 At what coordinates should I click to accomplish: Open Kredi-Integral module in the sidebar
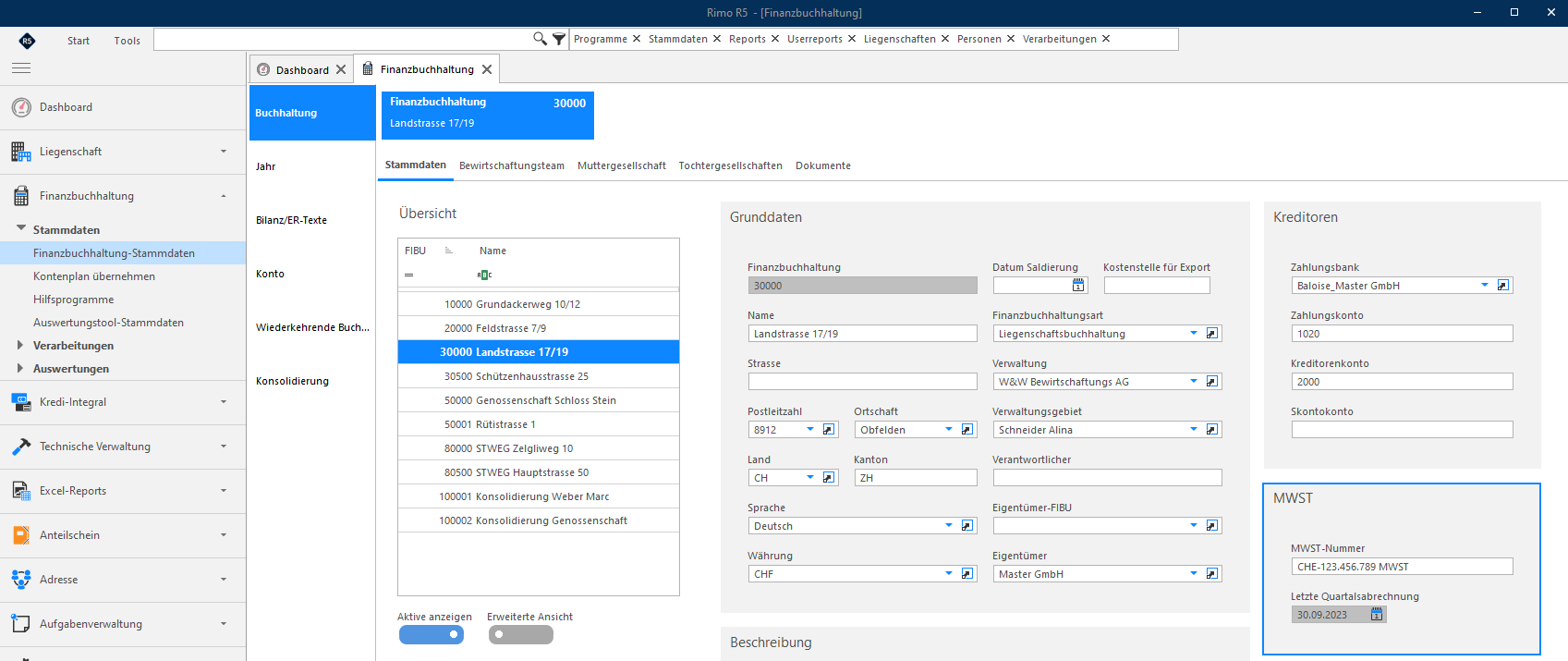coord(123,402)
